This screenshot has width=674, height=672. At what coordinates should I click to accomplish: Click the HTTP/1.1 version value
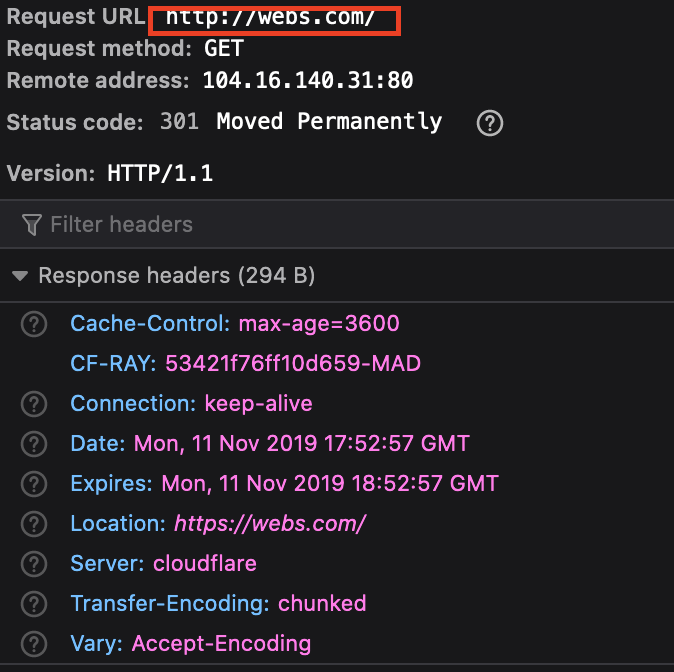160,173
